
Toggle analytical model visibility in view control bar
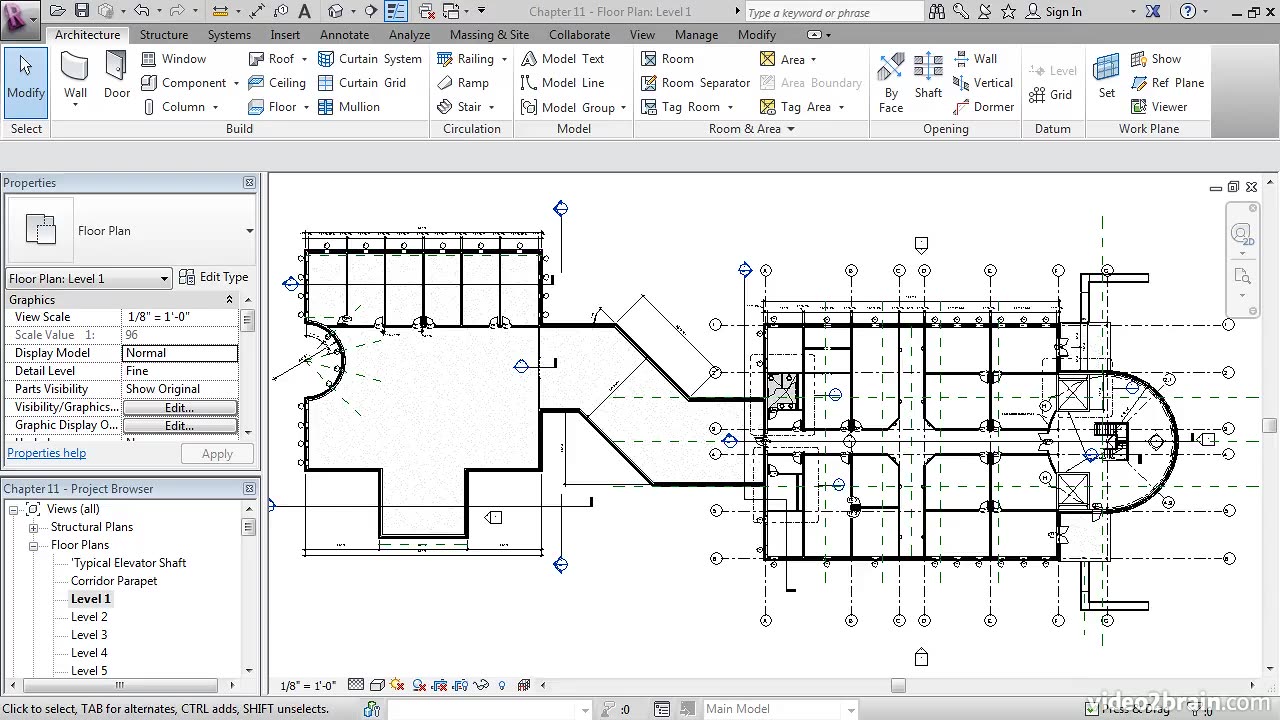click(524, 685)
